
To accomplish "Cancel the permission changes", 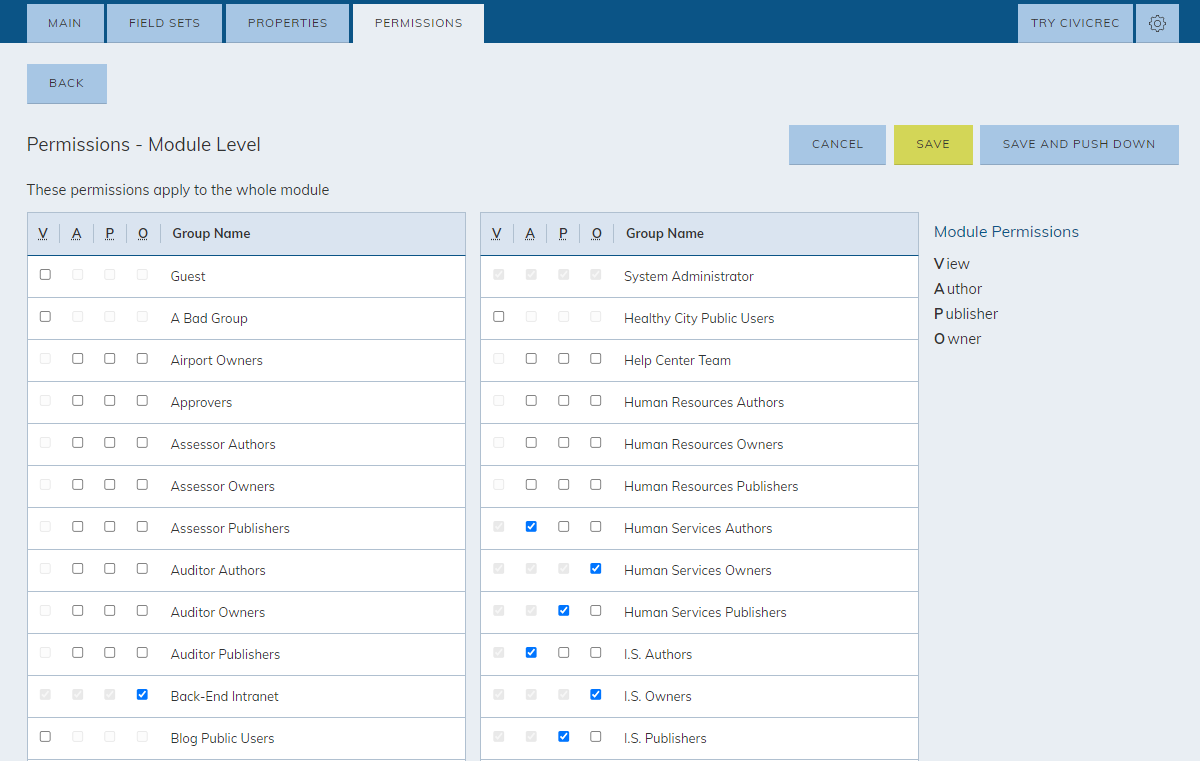I will click(x=837, y=145).
